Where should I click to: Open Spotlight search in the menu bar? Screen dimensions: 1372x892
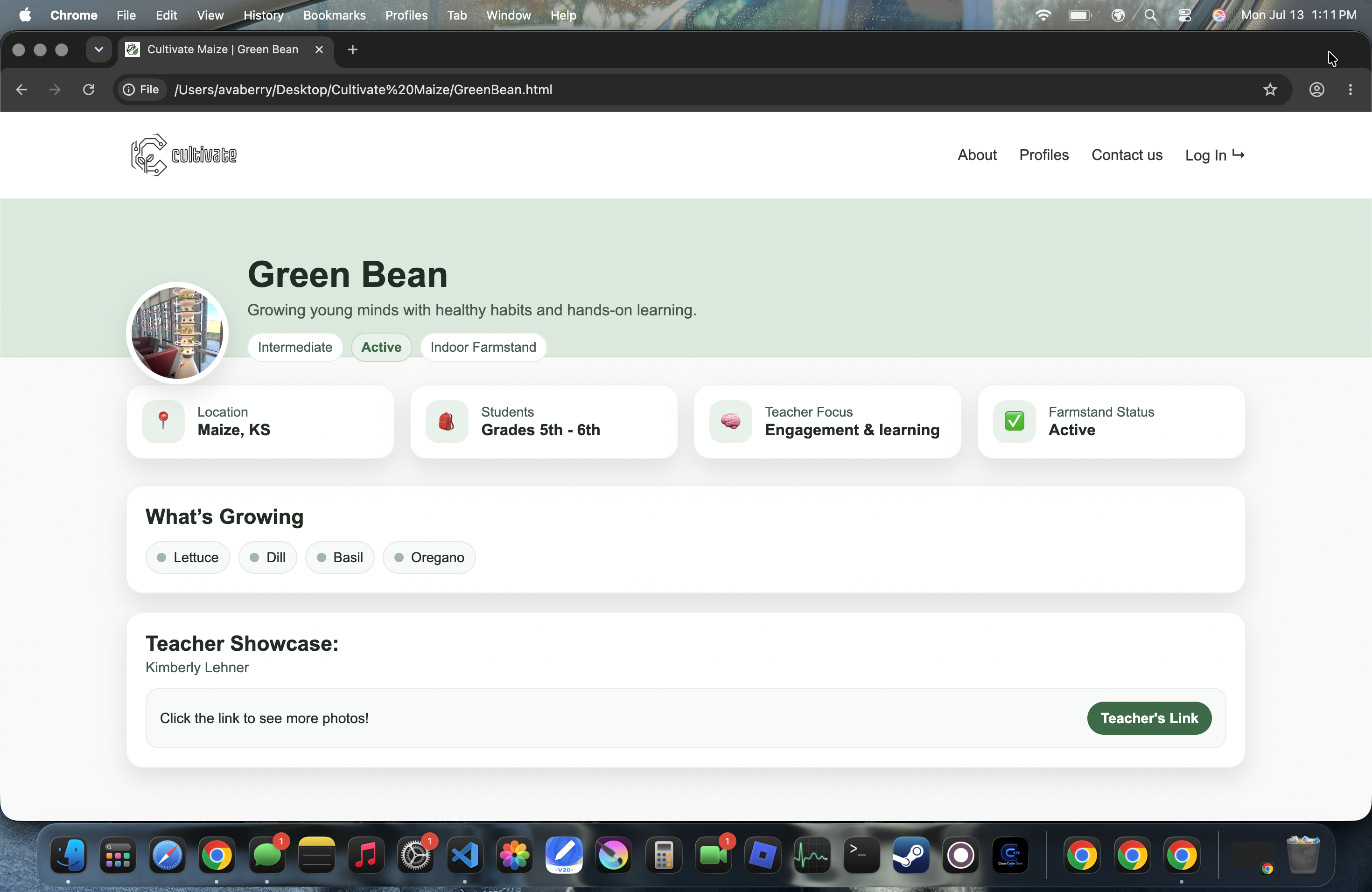tap(1150, 15)
